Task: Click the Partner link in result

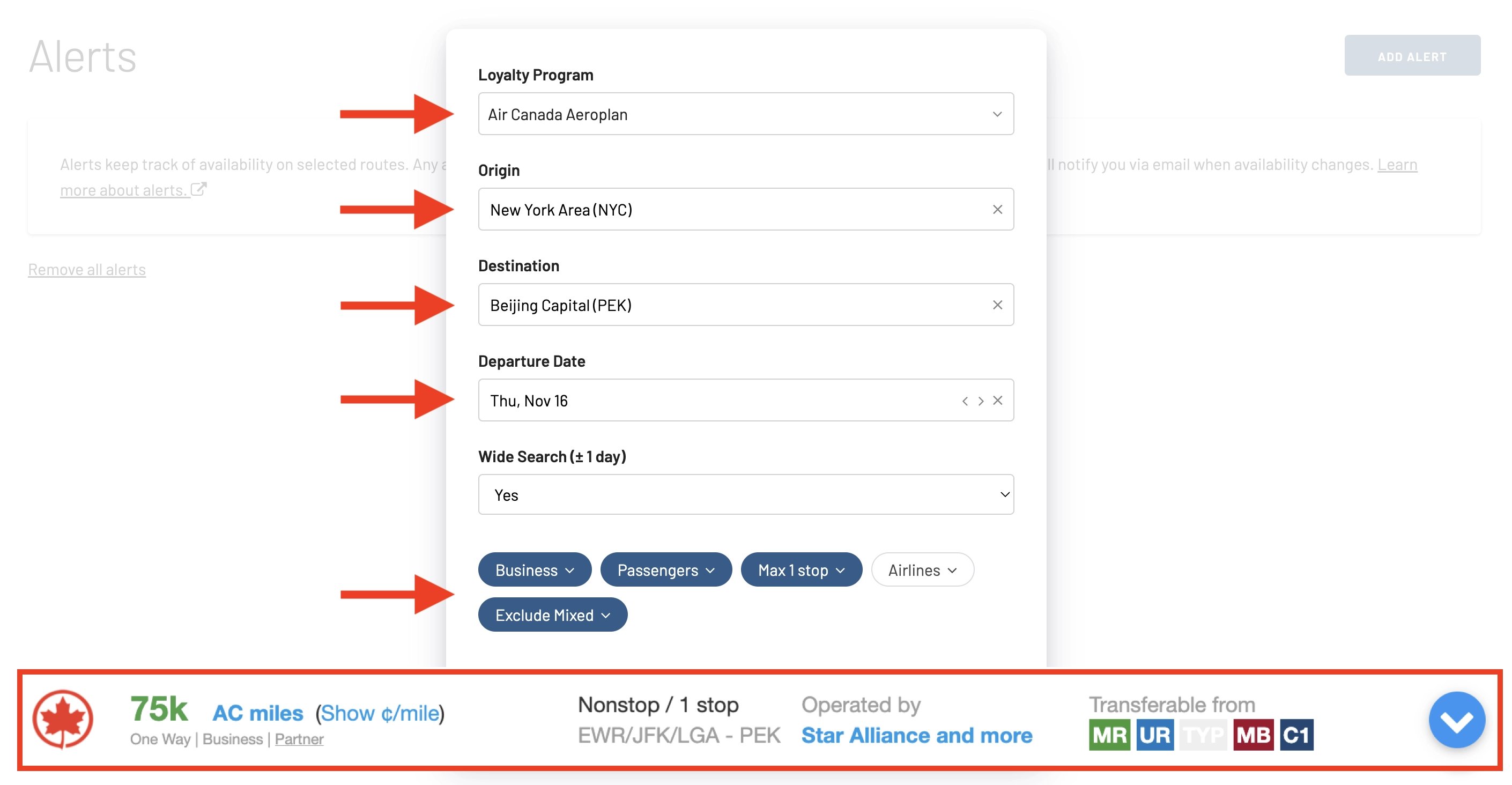Action: click(x=299, y=739)
